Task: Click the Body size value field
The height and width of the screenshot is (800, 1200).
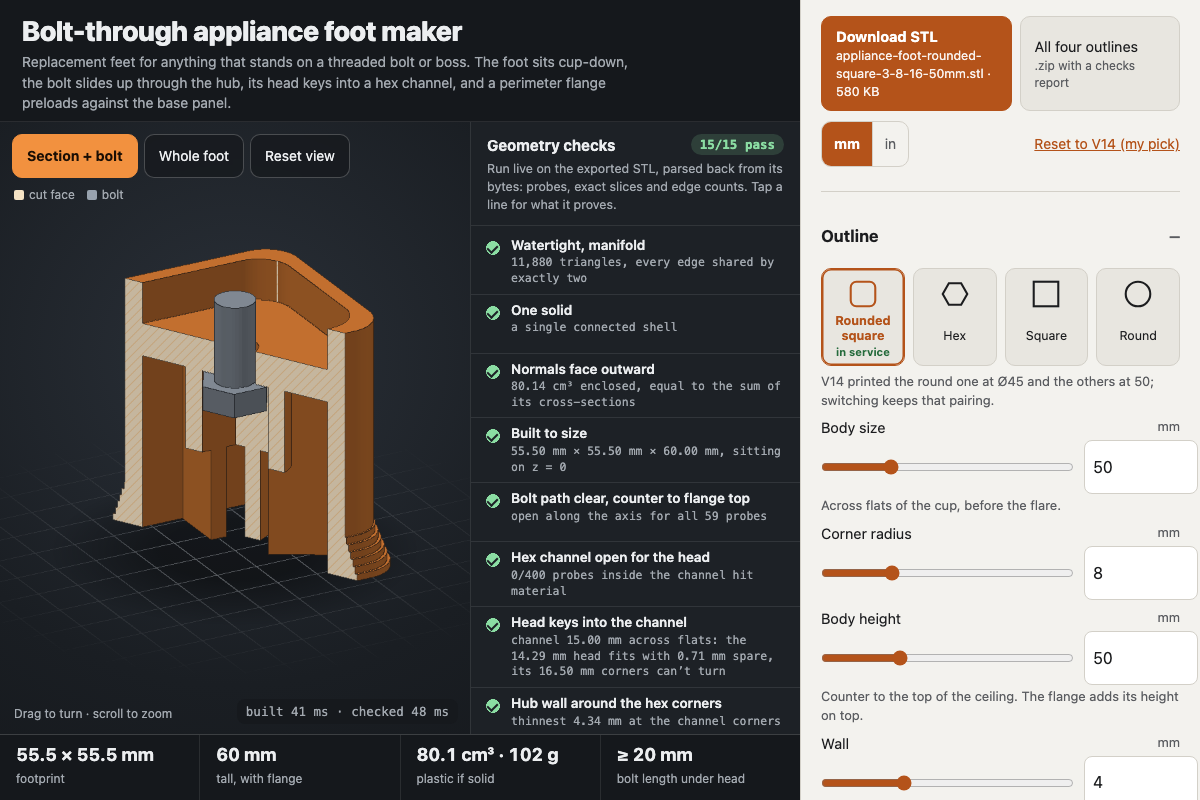Action: [1141, 467]
